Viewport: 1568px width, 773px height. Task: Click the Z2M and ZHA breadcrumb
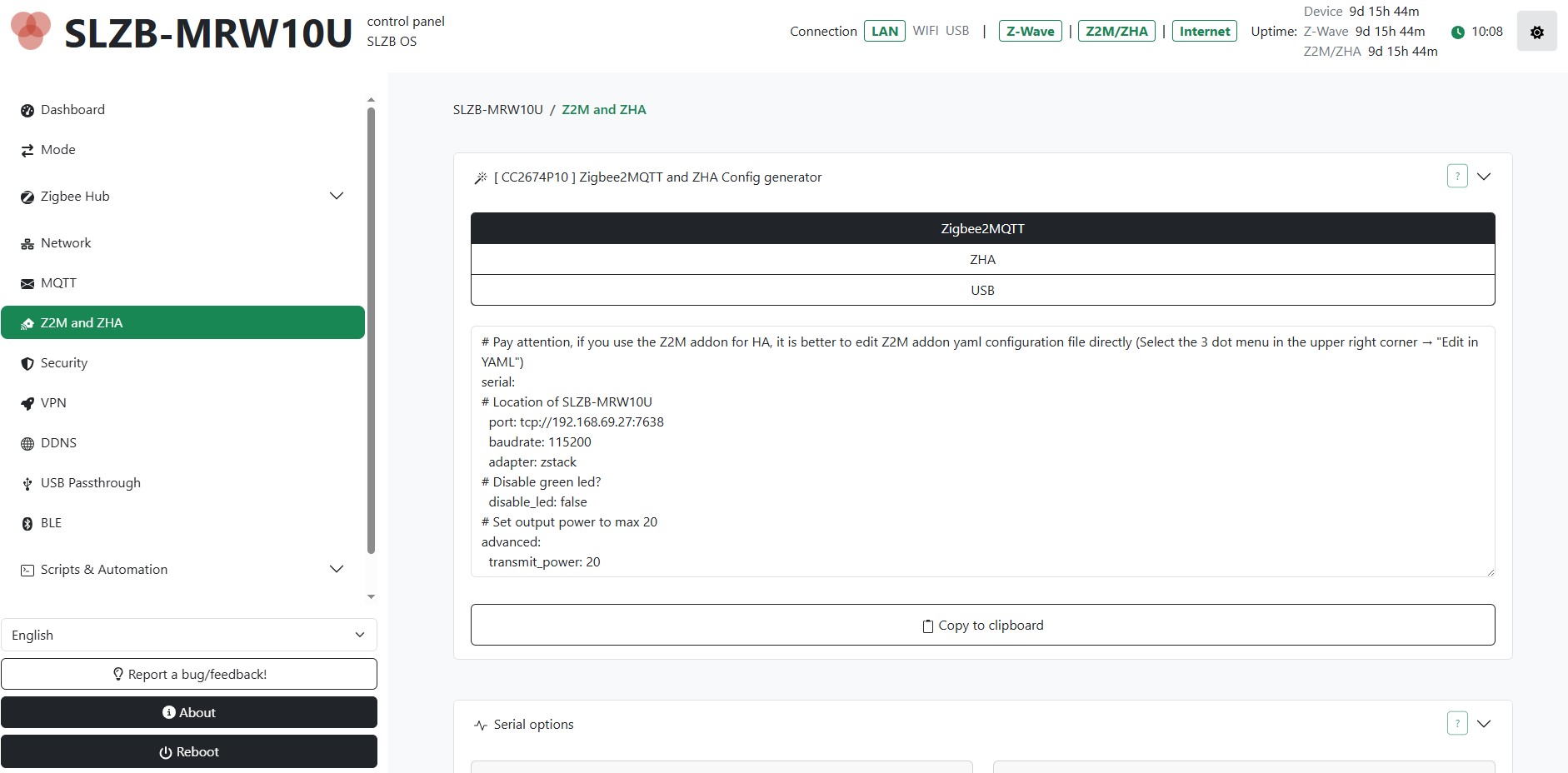click(604, 110)
